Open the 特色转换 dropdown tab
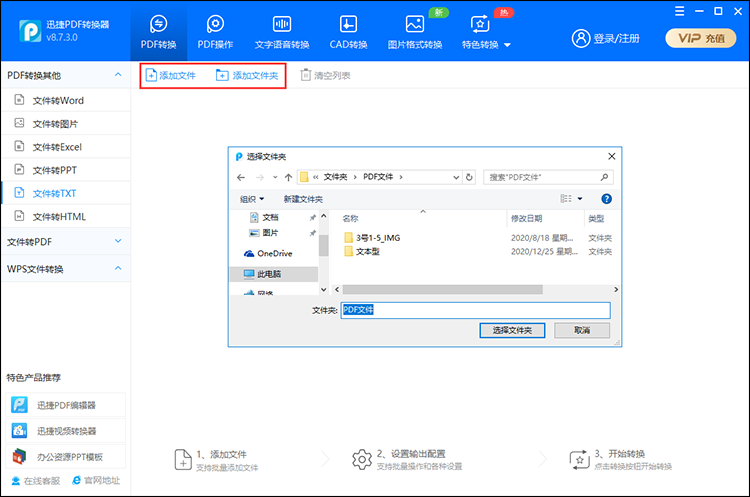This screenshot has width=750, height=497. point(486,32)
